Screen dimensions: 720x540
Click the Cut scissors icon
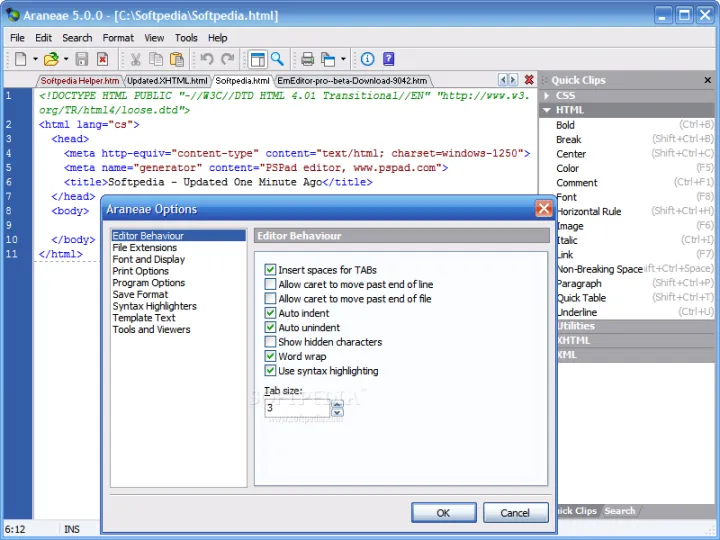[x=135, y=59]
